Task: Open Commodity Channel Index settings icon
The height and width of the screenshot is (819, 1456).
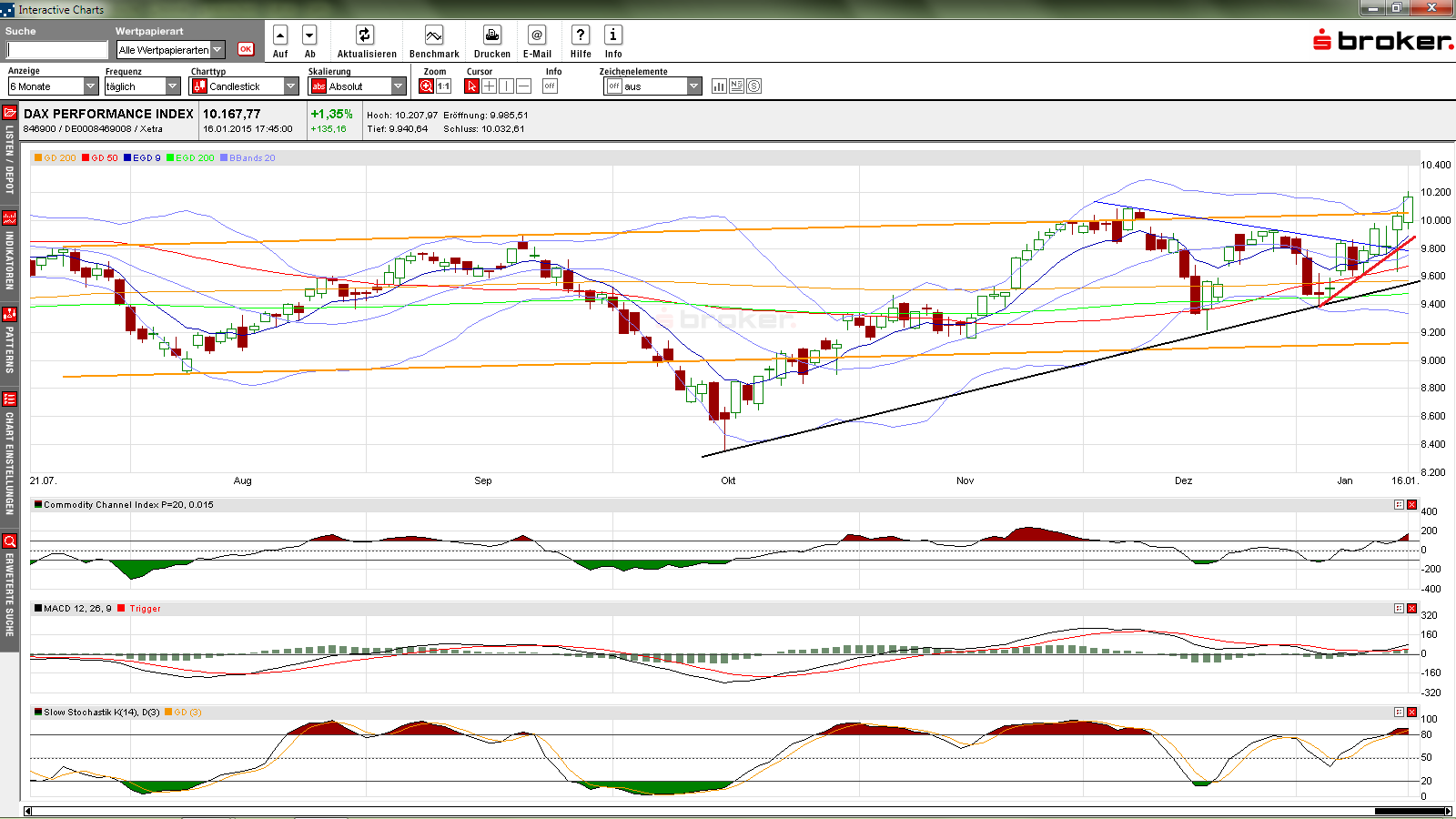Action: pos(1399,505)
